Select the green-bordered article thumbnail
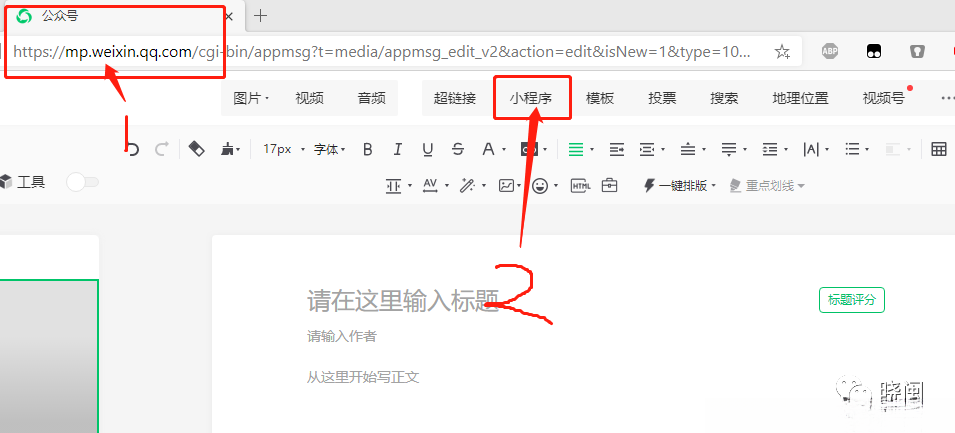The width and height of the screenshot is (955, 433). pyautogui.click(x=49, y=356)
